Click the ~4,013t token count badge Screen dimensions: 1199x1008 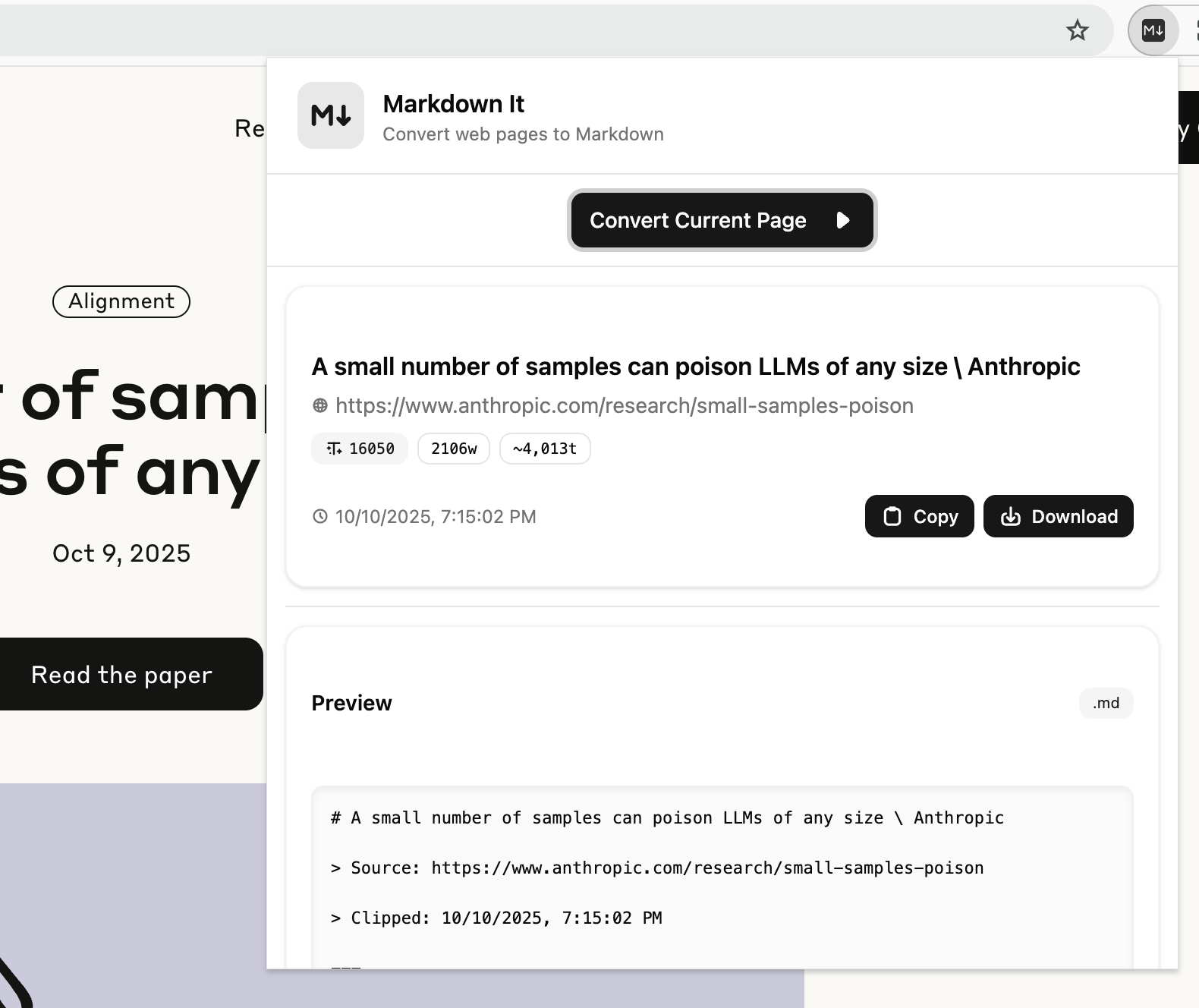545,449
